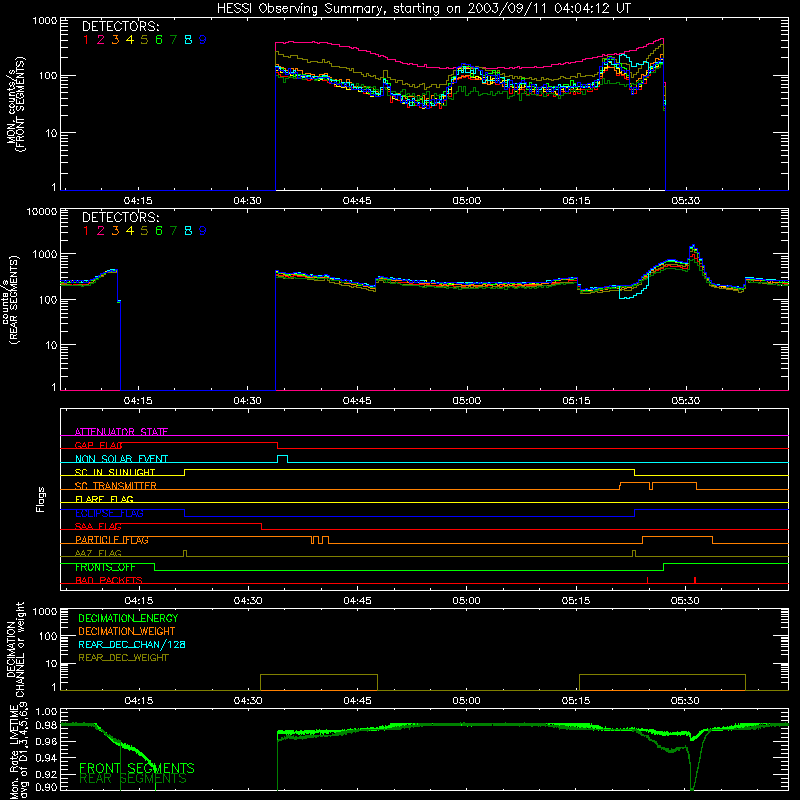Click the NON_SOLAR_EVENT flag label

point(121,459)
